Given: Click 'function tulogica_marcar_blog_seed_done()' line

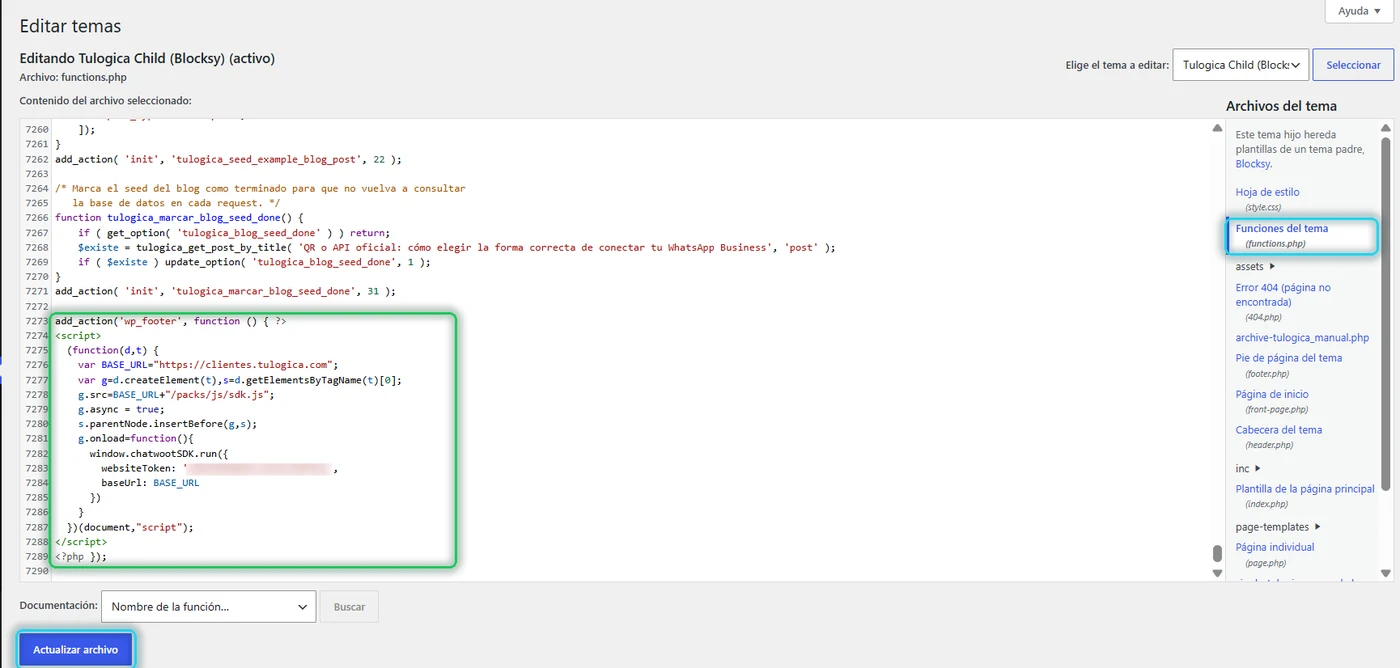Looking at the screenshot, I should [179, 217].
